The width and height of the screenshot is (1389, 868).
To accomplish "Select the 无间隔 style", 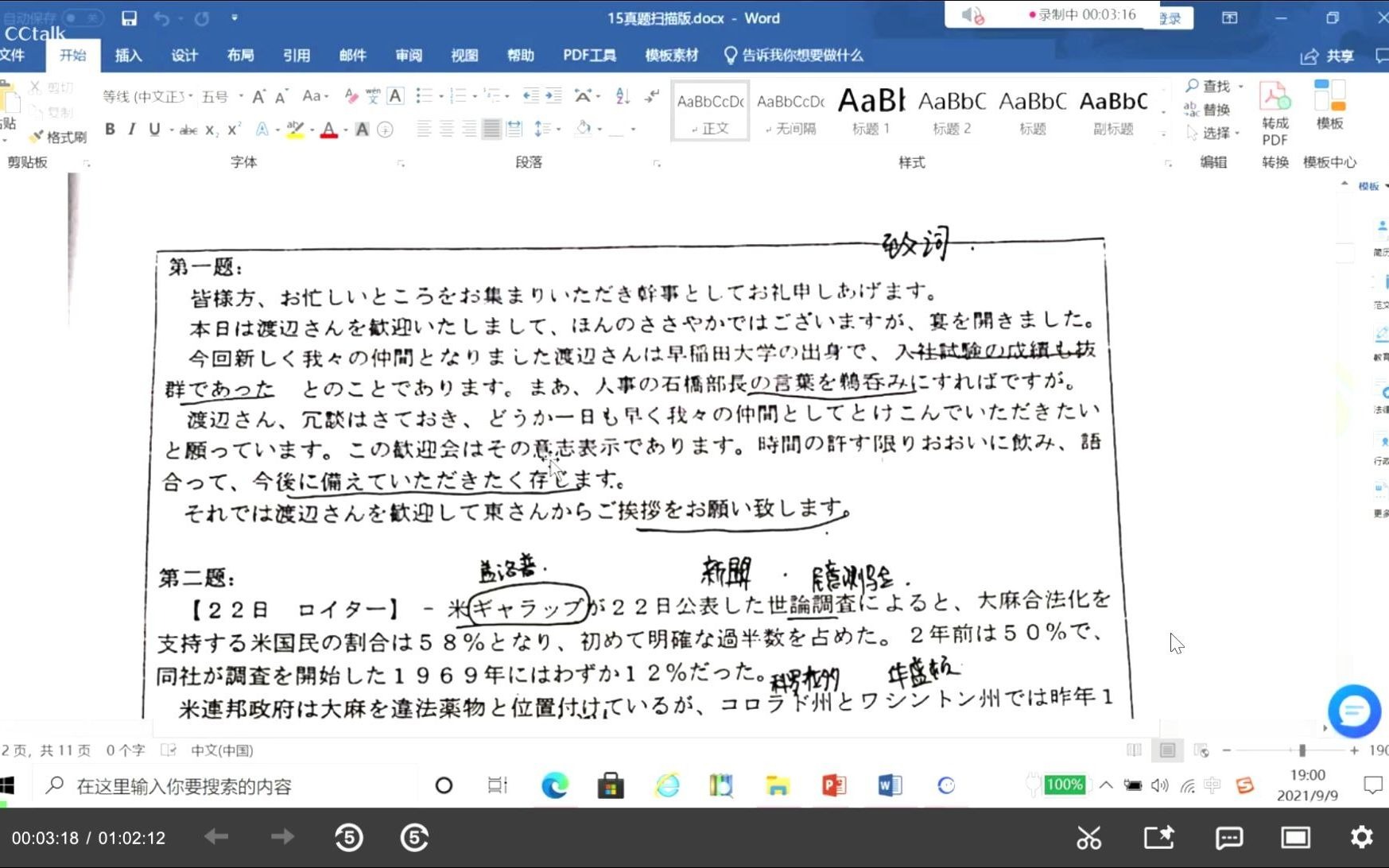I will point(791,111).
